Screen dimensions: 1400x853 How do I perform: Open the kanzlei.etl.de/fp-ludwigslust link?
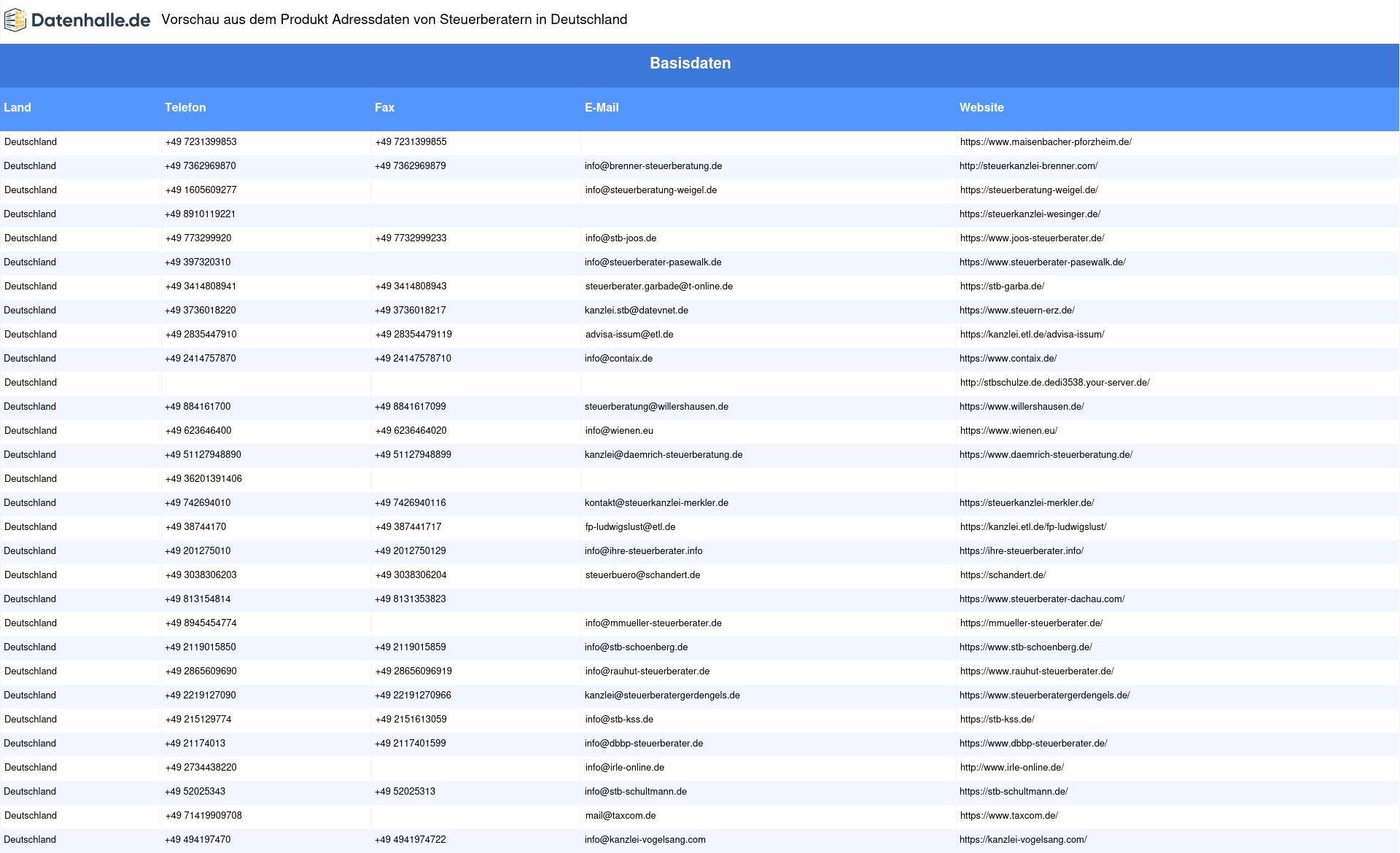pos(1033,527)
